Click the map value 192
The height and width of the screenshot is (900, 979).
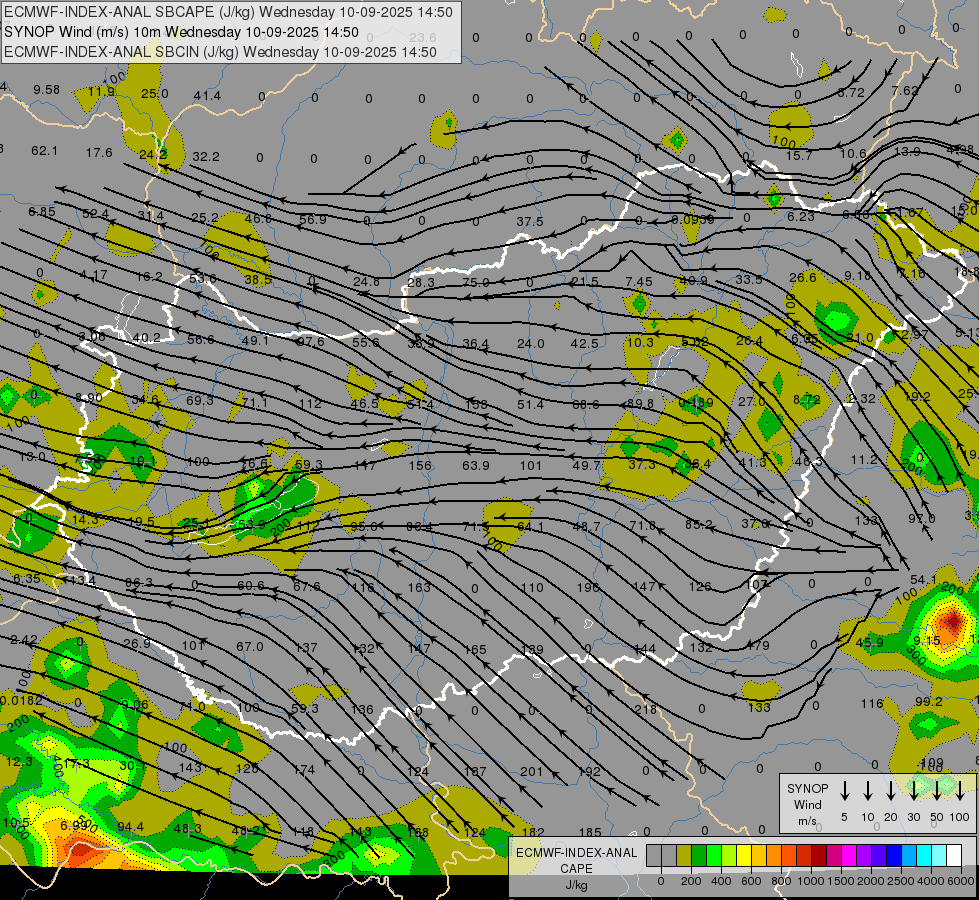[x=589, y=771]
